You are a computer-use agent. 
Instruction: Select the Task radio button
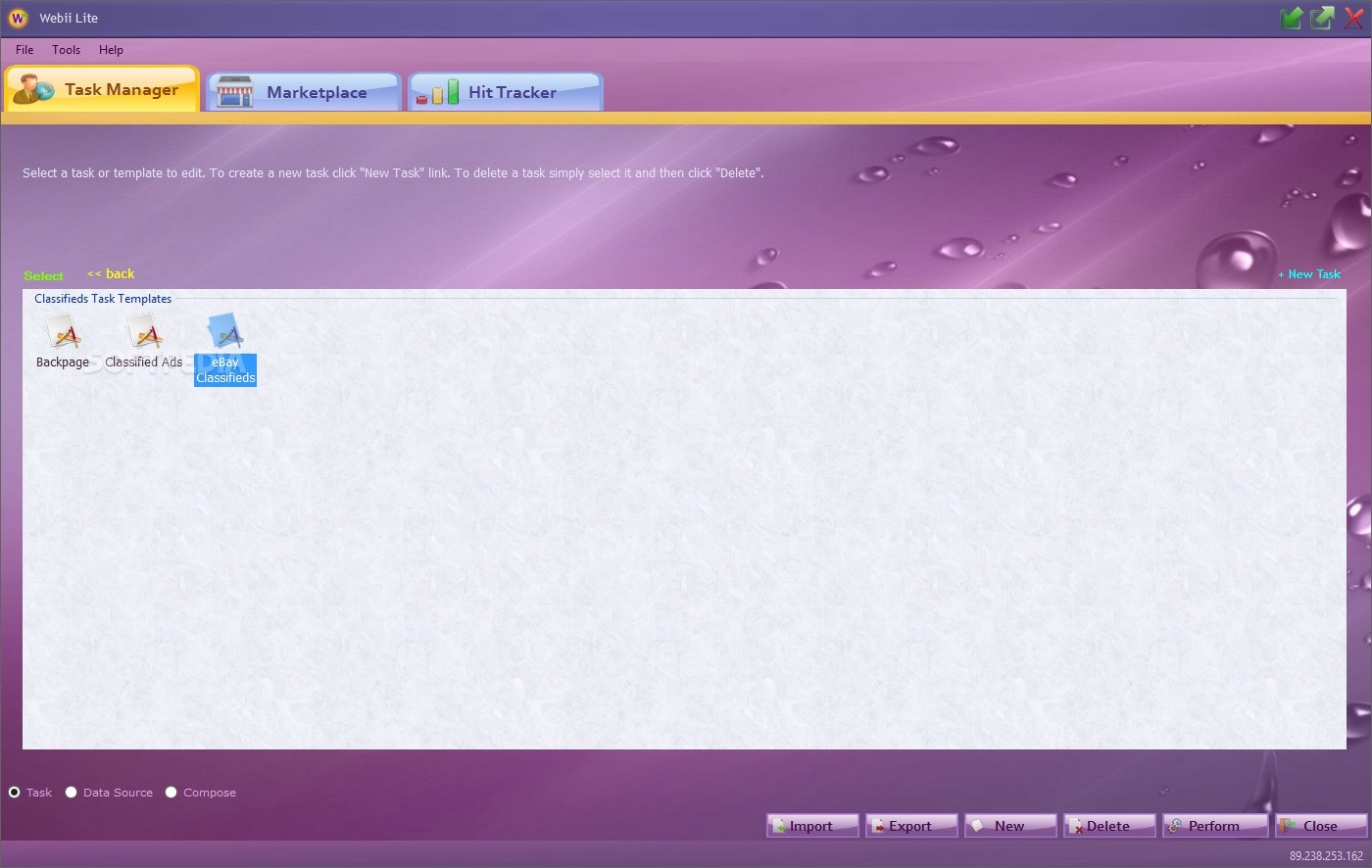[x=15, y=793]
